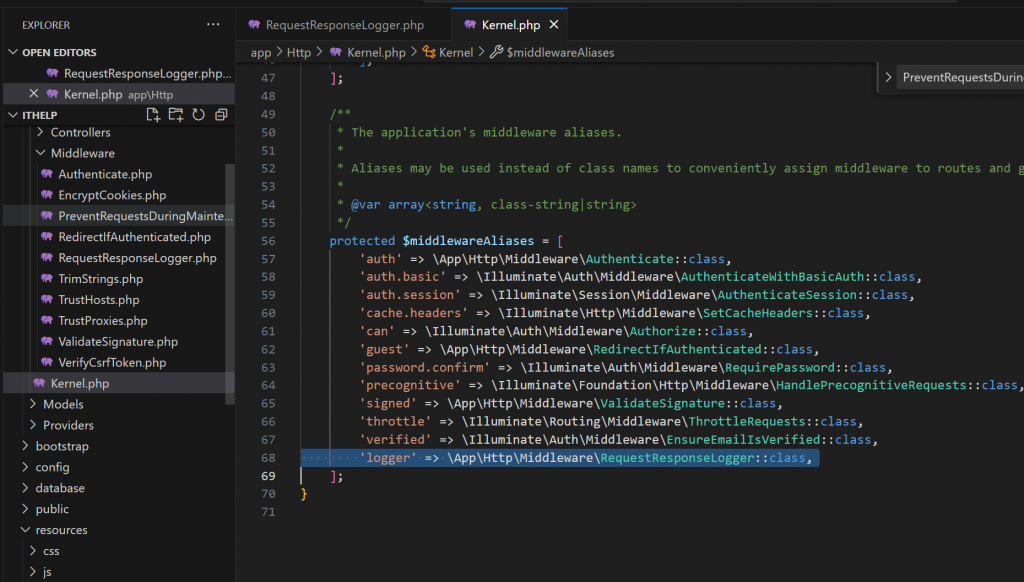Image resolution: width=1024 pixels, height=582 pixels.
Task: Click line number 56 in the gutter
Action: pyautogui.click(x=268, y=241)
